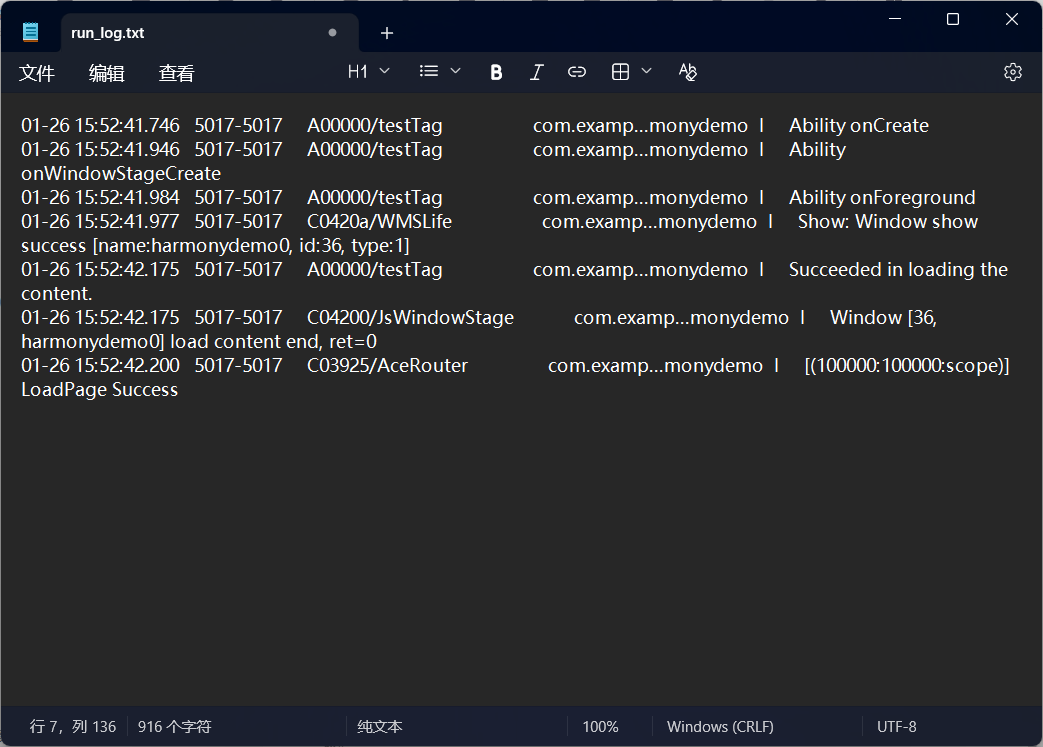Click the tag 'C04200/JsWindowStage'
The height and width of the screenshot is (747, 1043).
click(x=410, y=317)
